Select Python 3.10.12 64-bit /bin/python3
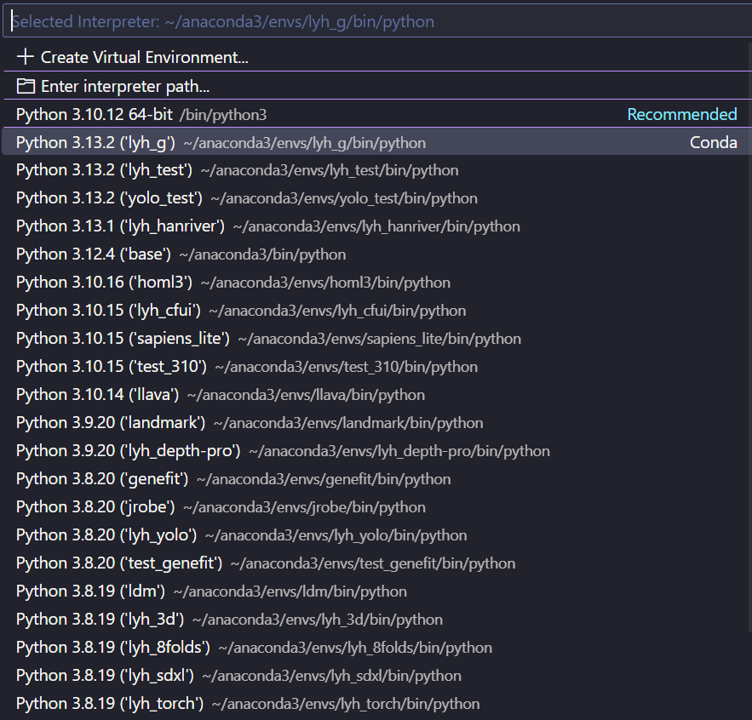Viewport: 752px width, 720px height. pos(377,114)
